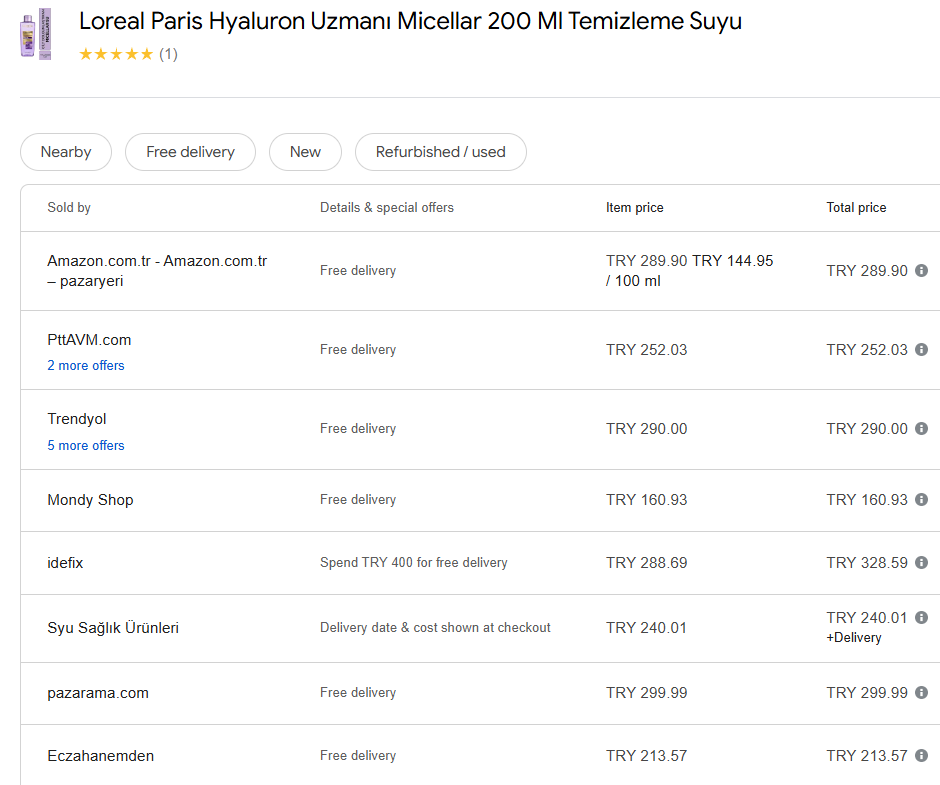Open the Amazon.com.tr pazaryeri seller link

click(157, 270)
